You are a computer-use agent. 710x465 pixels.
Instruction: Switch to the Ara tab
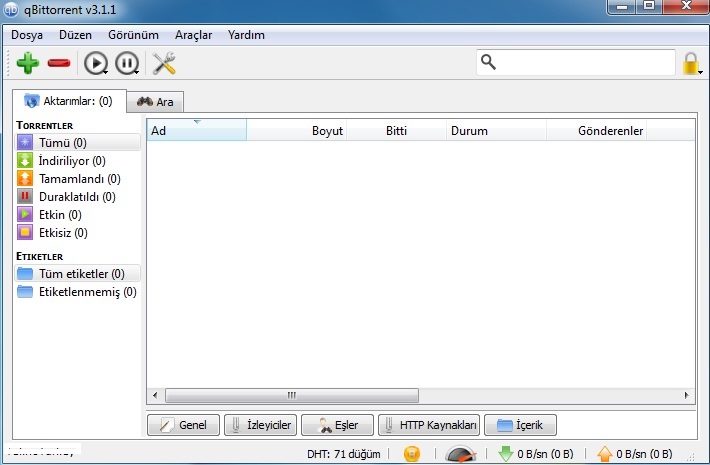[156, 101]
